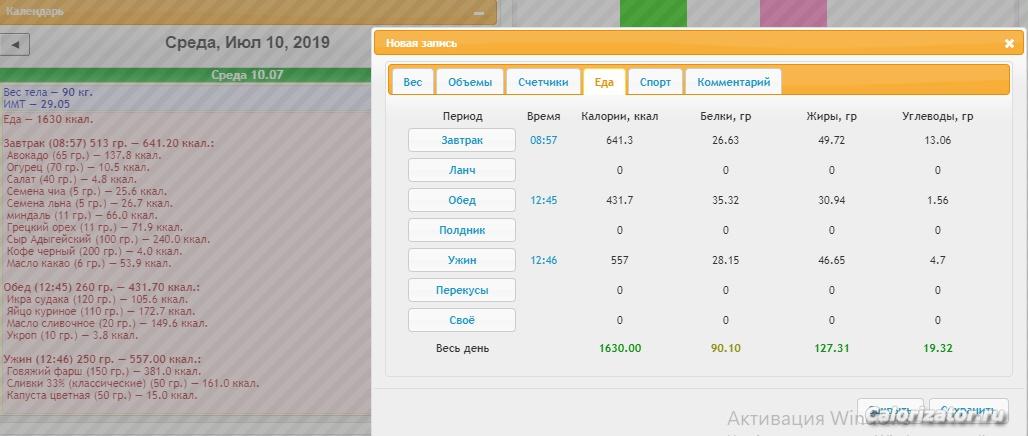Open the Своё meal period
Viewport: 1028px width, 436px height.
[462, 320]
